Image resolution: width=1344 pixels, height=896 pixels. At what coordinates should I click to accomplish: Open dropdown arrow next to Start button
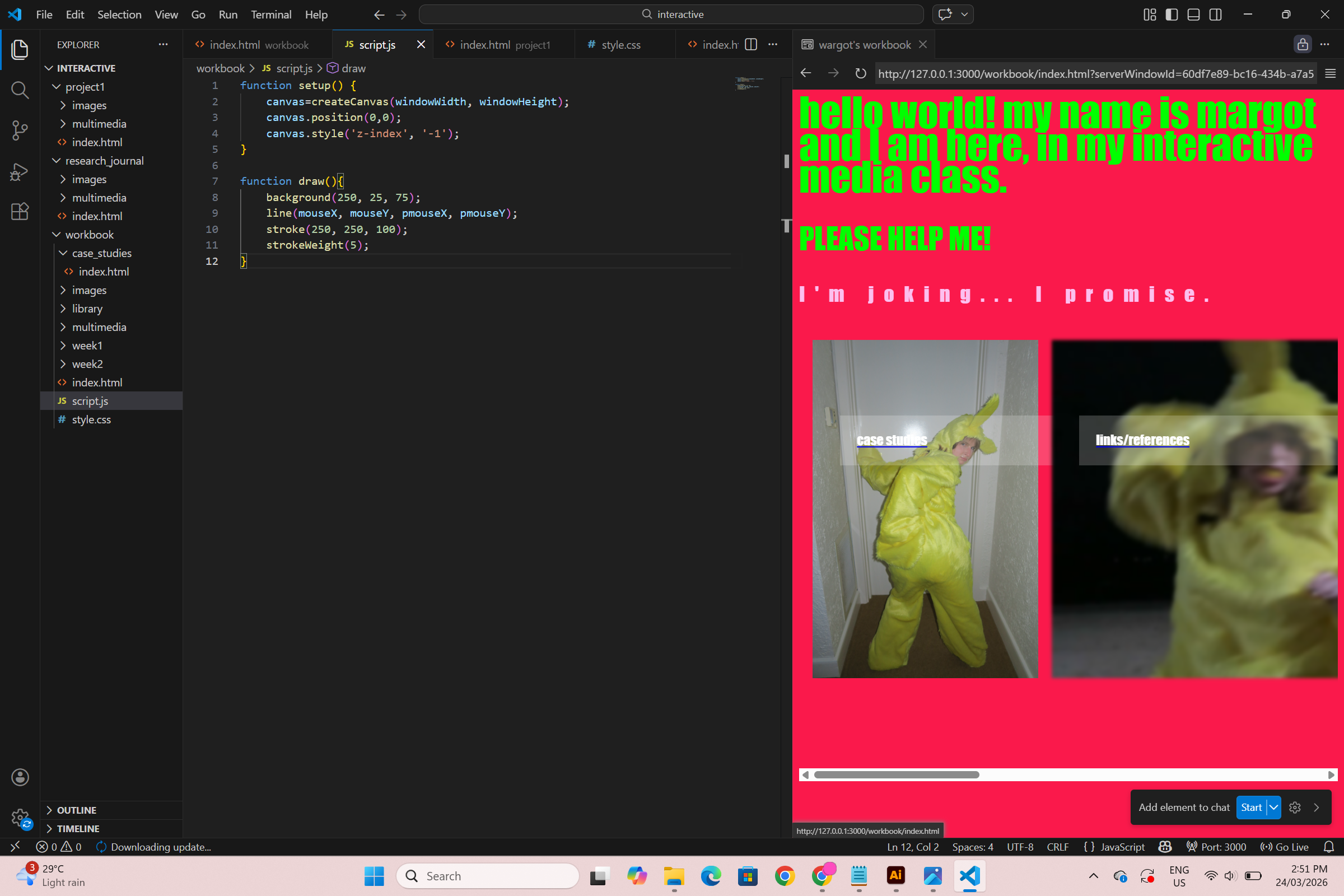pyautogui.click(x=1273, y=808)
